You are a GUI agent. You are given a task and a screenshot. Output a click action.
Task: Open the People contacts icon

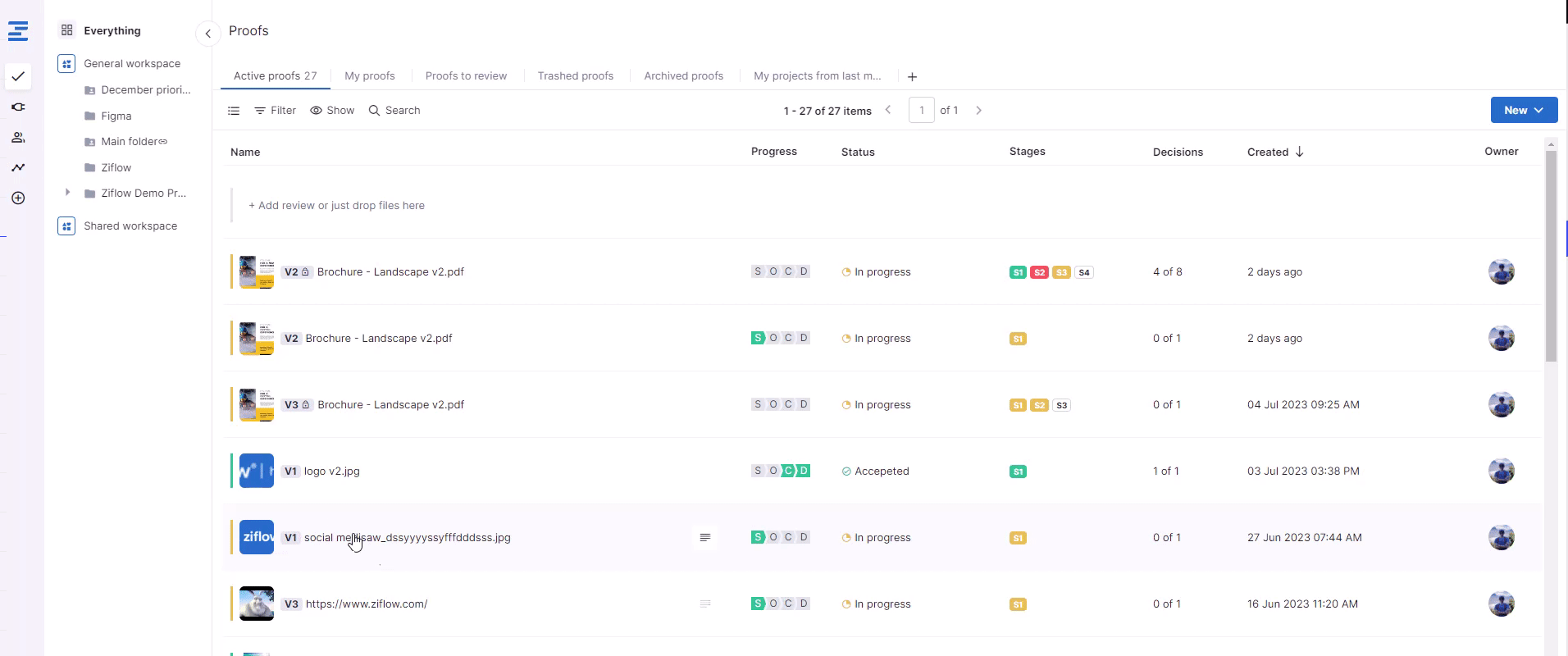(18, 138)
